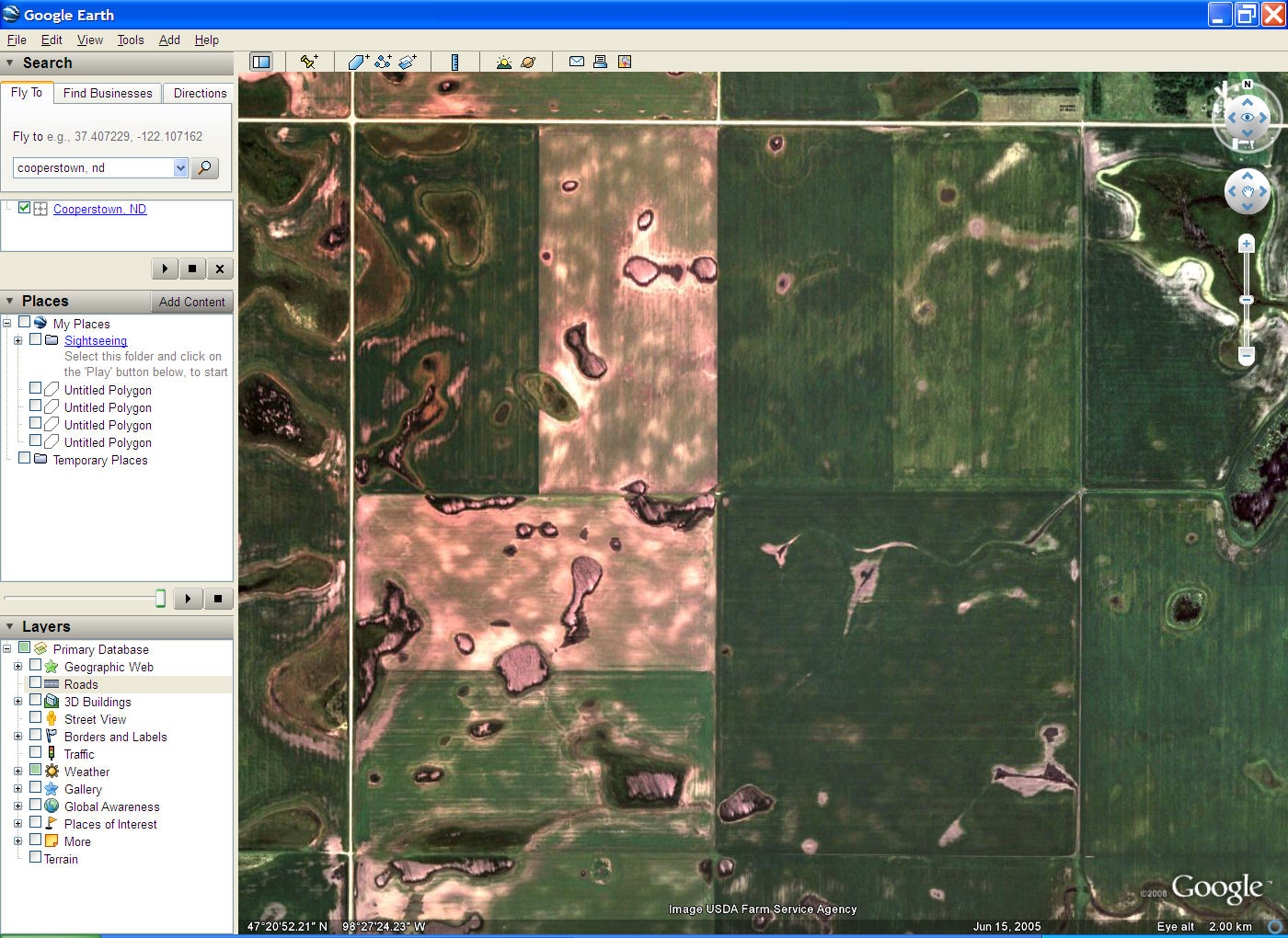
Task: Click the map zoom slider handle
Action: click(1247, 300)
